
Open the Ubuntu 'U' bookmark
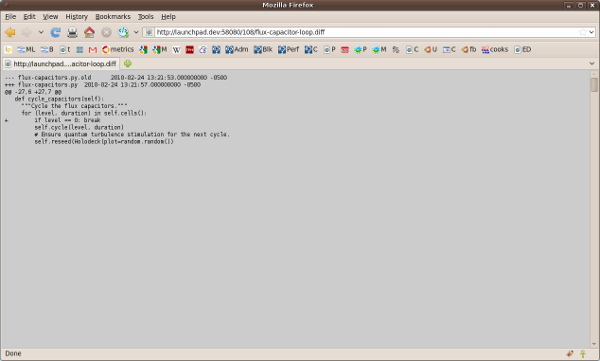pyautogui.click(x=430, y=49)
